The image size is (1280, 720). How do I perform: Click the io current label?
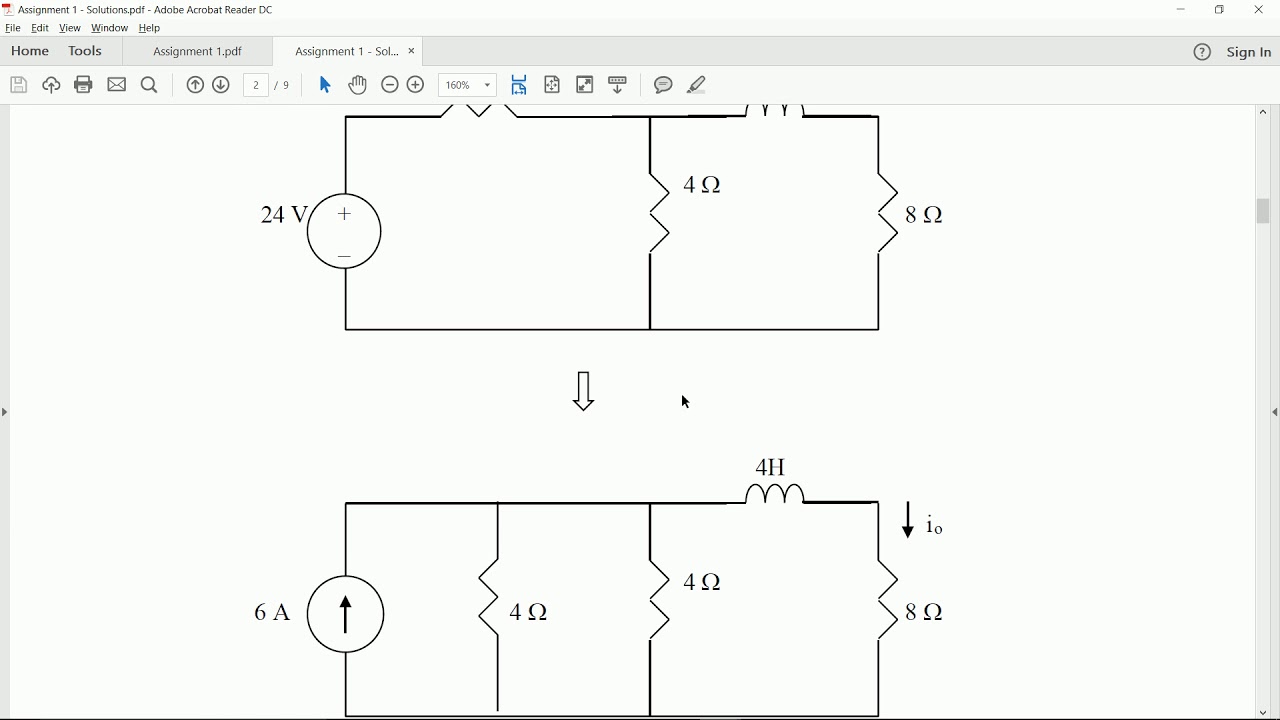click(x=935, y=525)
